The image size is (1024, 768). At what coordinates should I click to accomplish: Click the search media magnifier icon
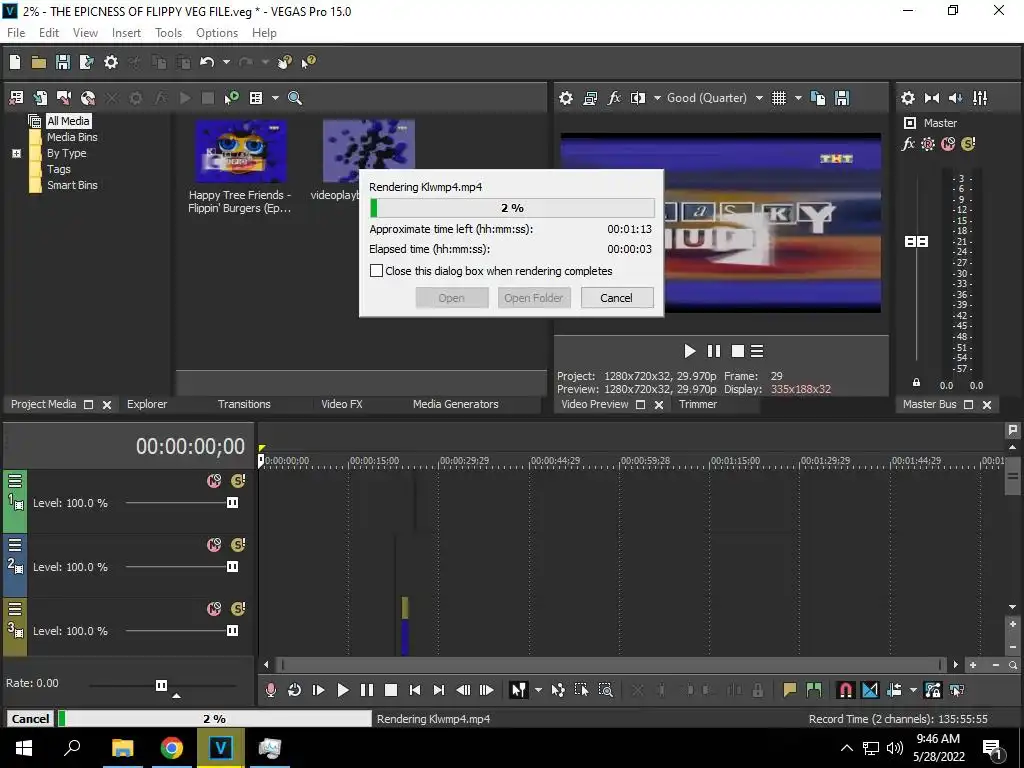(x=295, y=98)
